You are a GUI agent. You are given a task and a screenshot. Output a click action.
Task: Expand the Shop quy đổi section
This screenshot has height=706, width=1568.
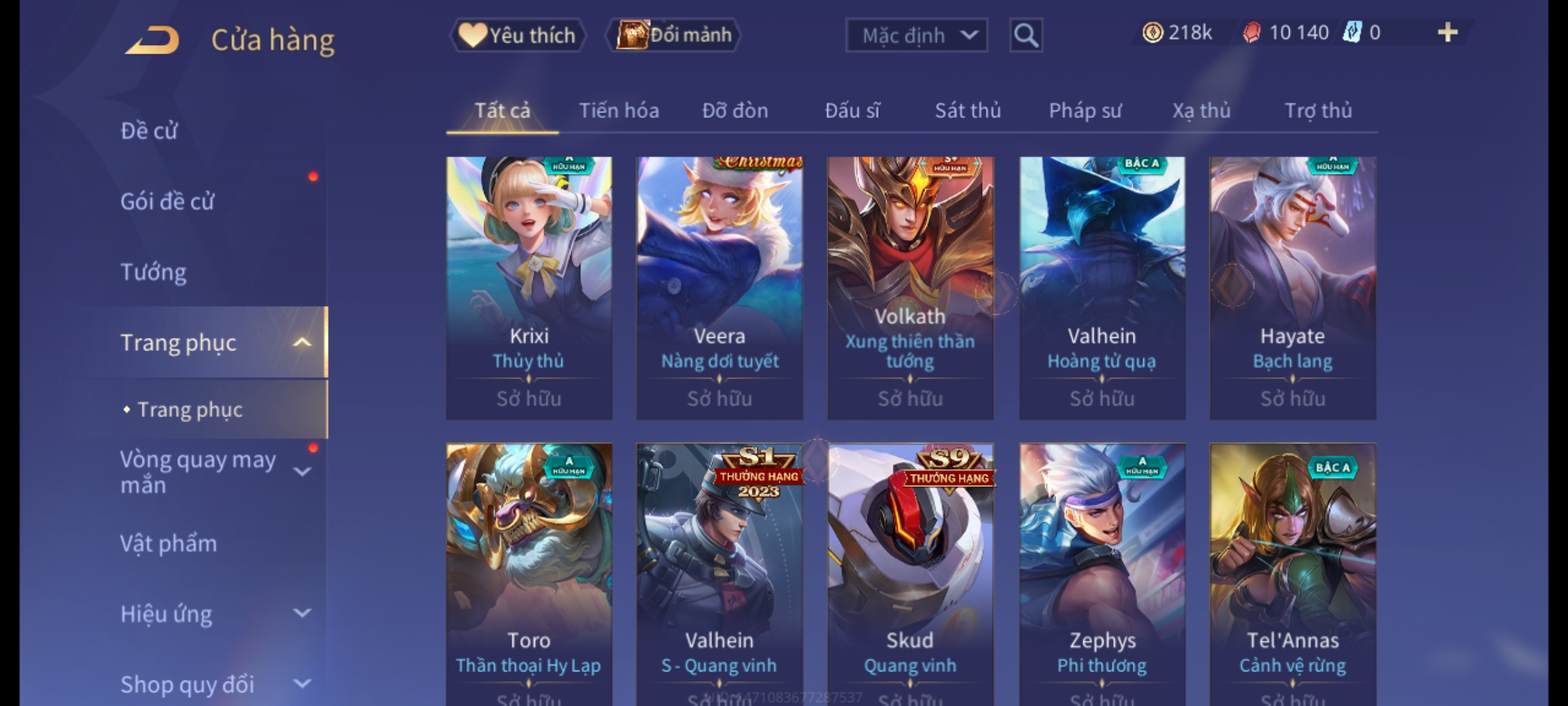coord(302,684)
